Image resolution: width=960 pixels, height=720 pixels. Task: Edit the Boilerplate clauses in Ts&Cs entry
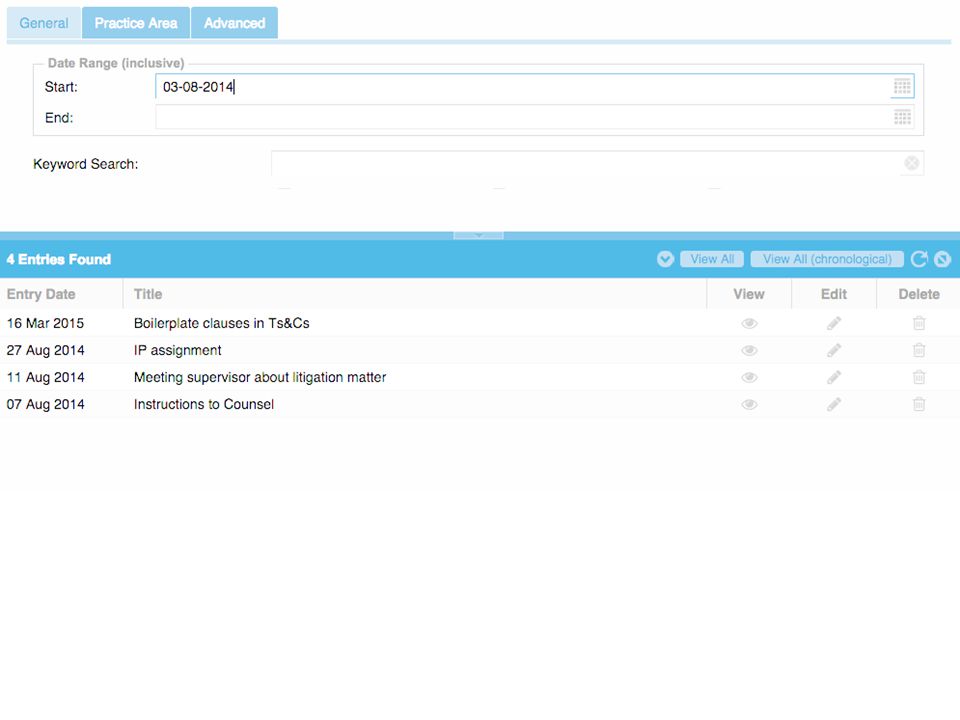point(834,323)
